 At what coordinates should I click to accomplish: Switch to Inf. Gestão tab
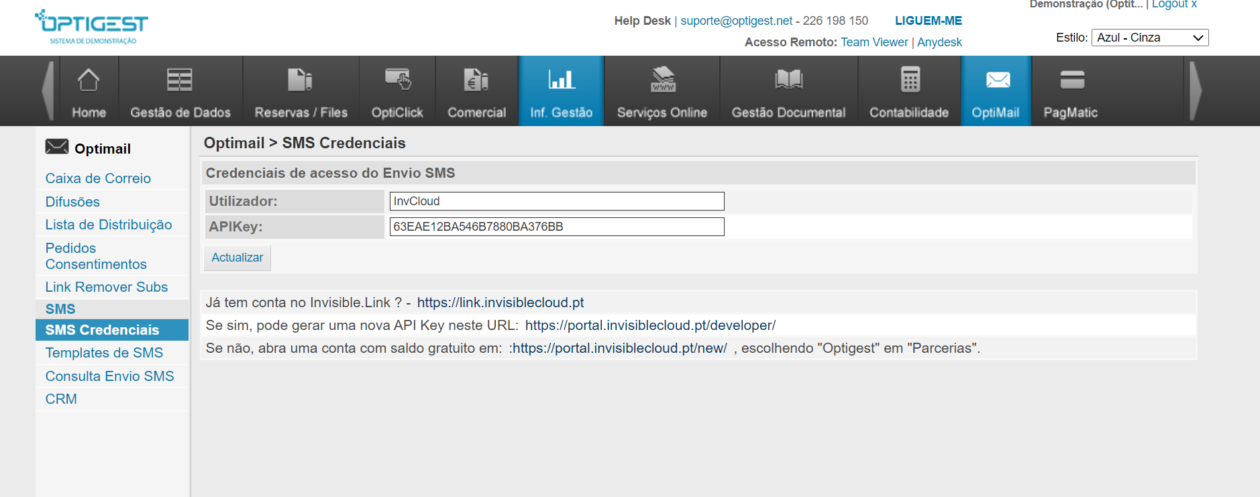coord(561,91)
